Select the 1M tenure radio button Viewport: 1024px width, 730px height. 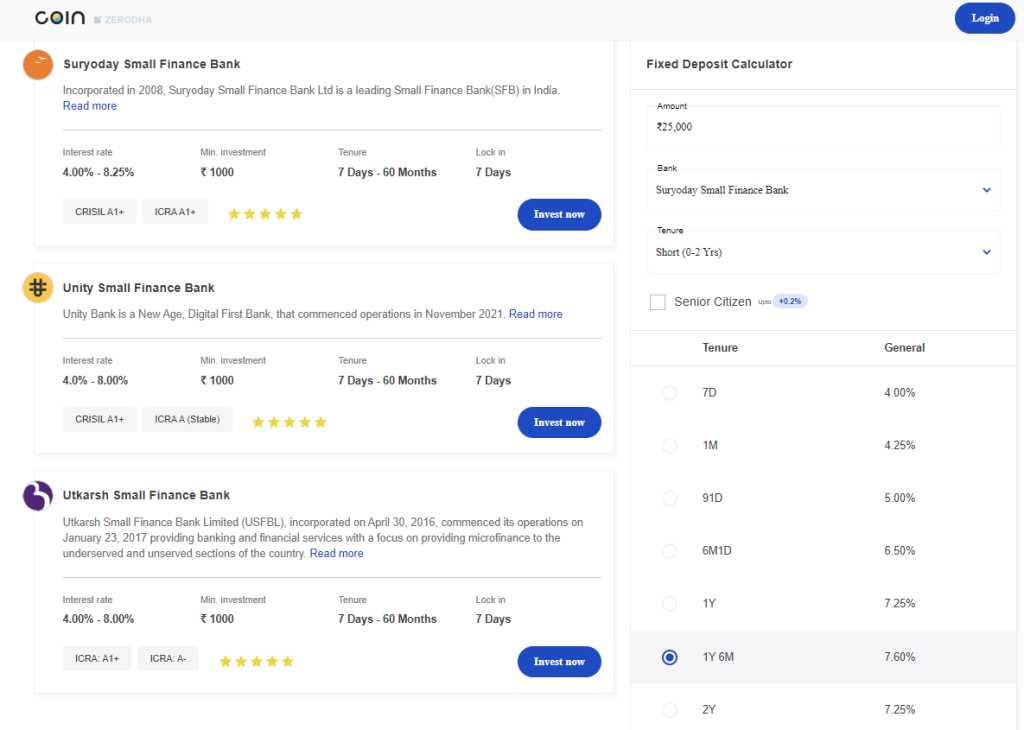pos(669,446)
